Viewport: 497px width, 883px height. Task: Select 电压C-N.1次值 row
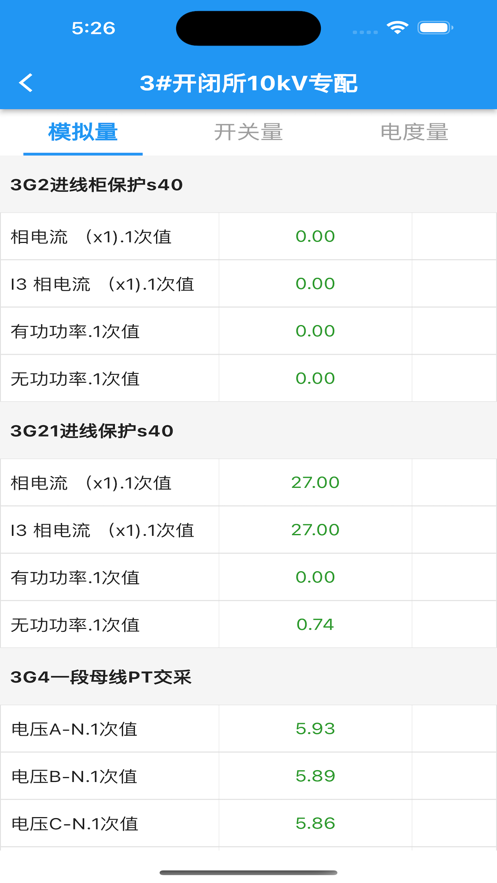248,823
